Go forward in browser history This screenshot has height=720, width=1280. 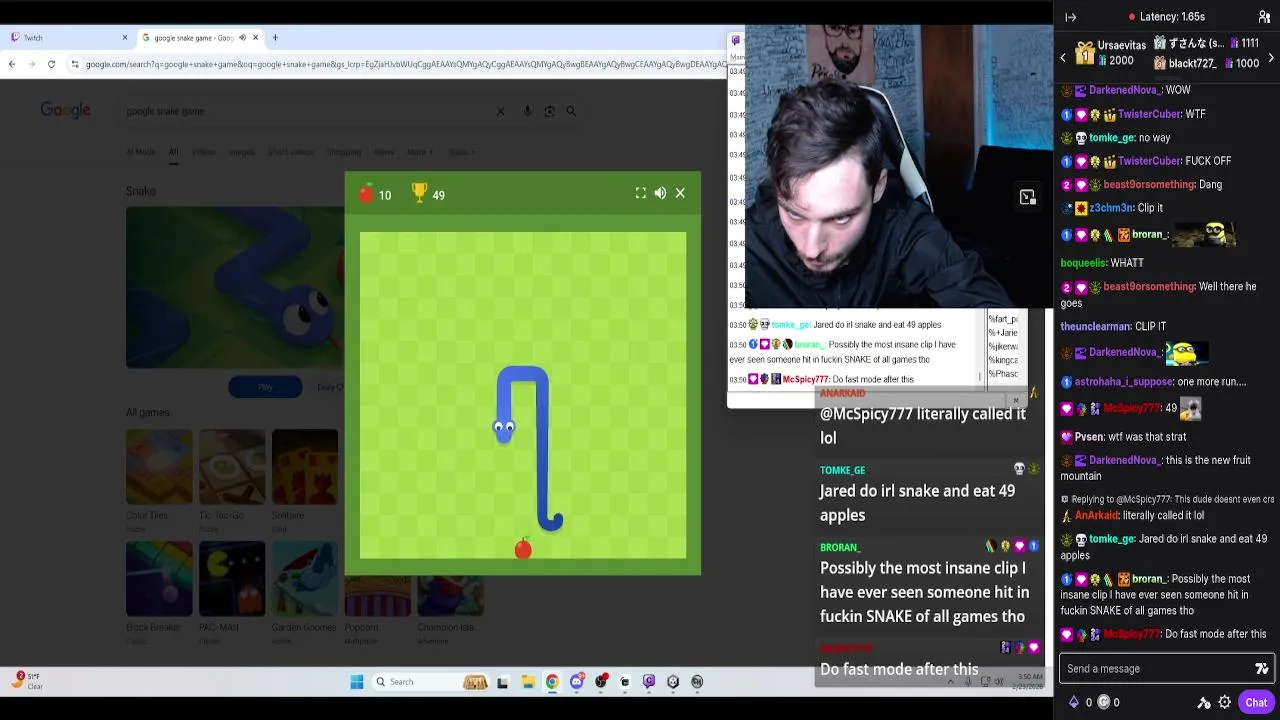point(31,64)
